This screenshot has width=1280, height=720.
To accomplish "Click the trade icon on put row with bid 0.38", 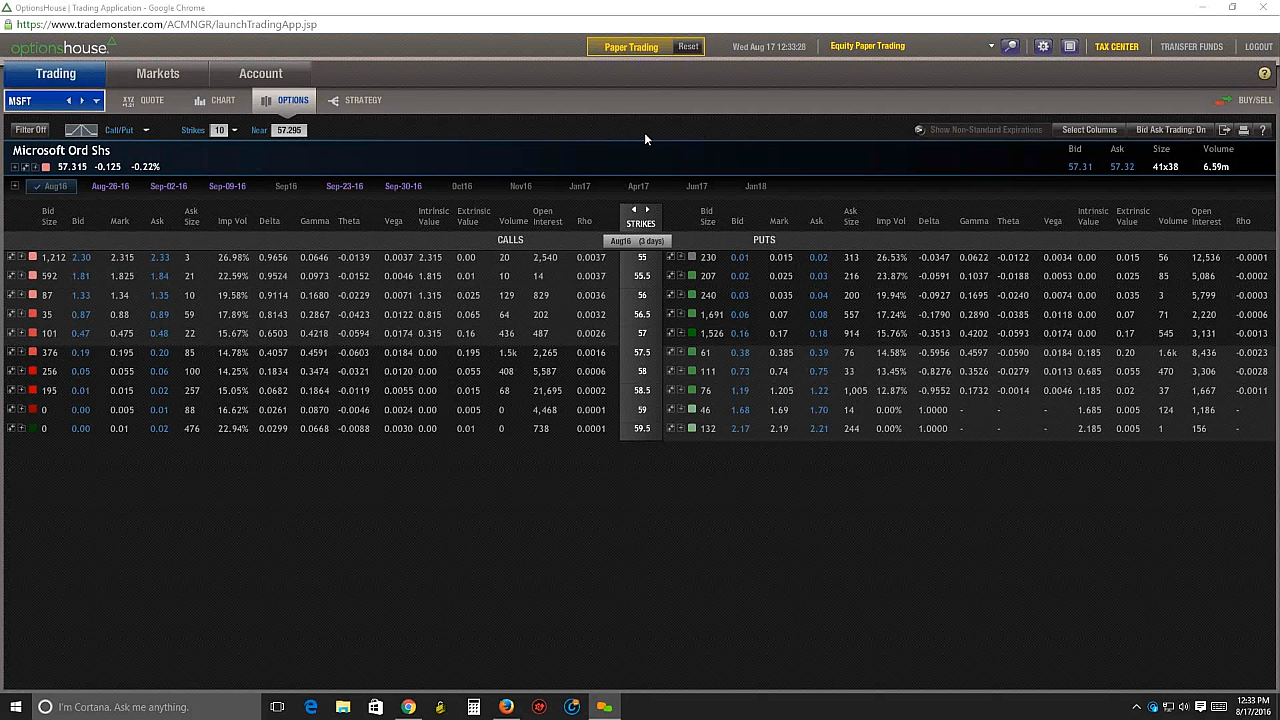I will (670, 352).
